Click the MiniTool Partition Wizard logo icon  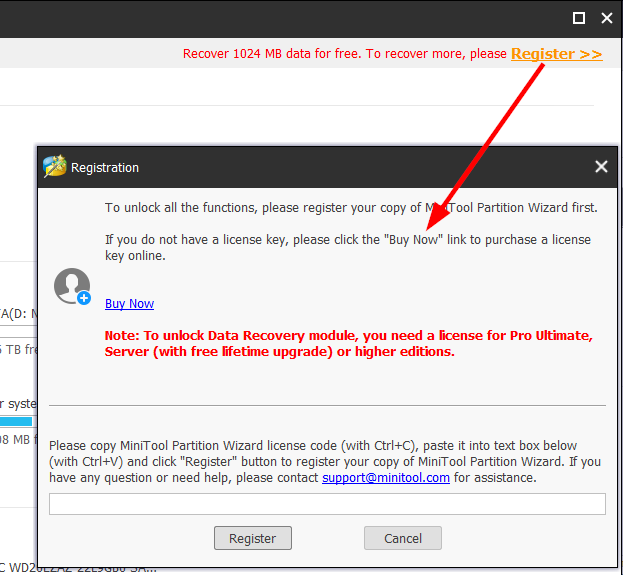point(54,166)
